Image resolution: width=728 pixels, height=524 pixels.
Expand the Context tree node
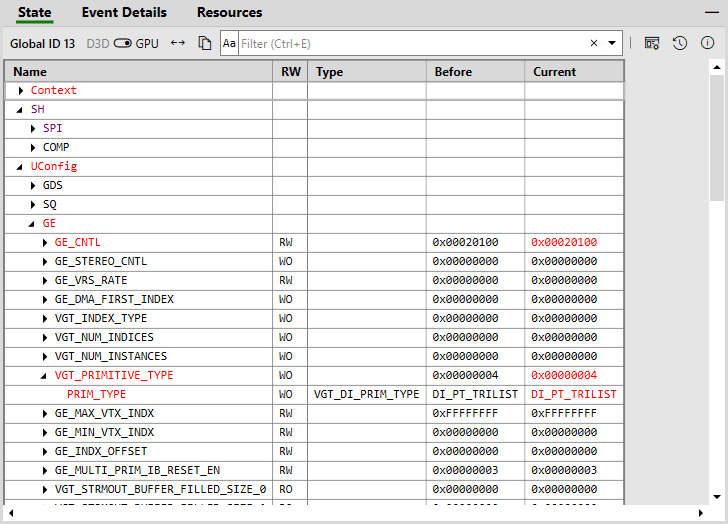coord(21,91)
